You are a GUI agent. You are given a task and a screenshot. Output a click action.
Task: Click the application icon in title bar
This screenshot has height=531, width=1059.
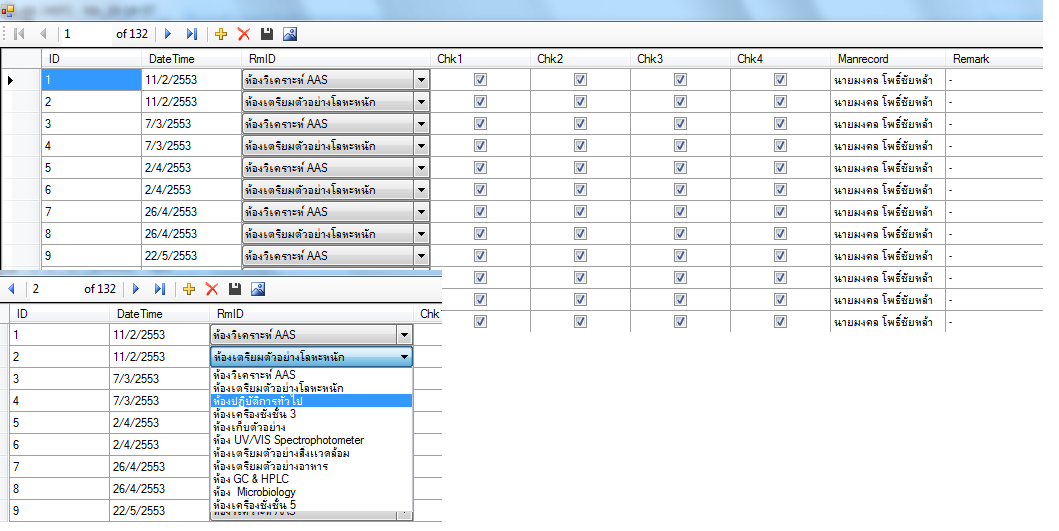click(x=7, y=9)
